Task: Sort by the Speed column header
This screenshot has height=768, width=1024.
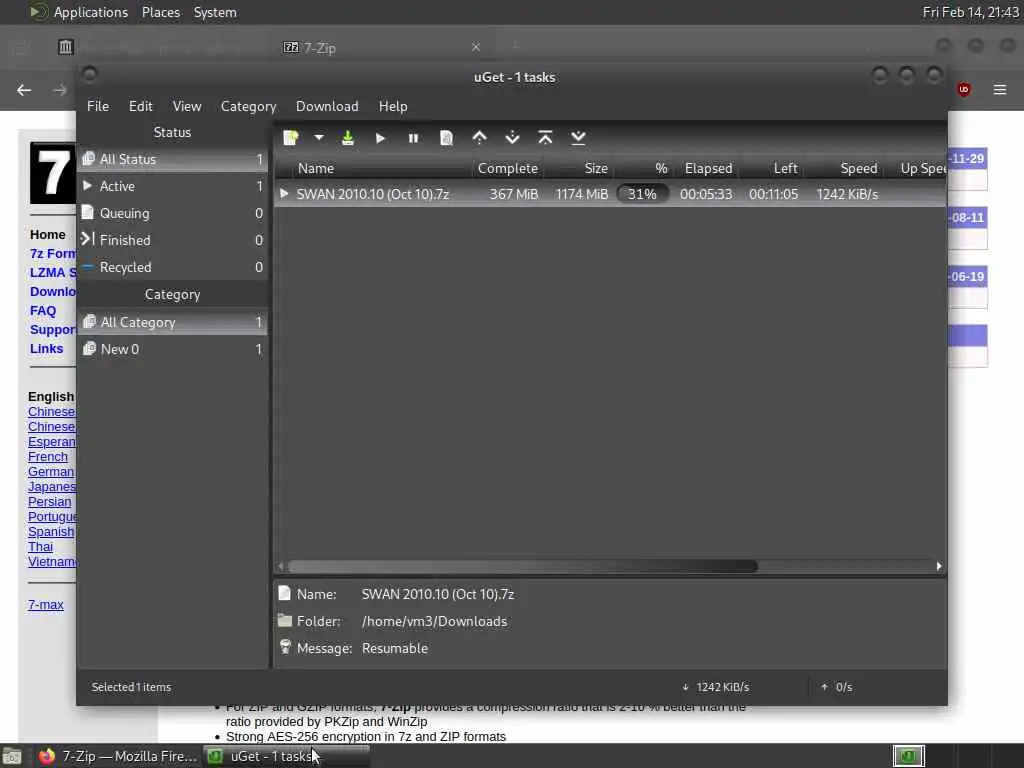Action: 845,168
